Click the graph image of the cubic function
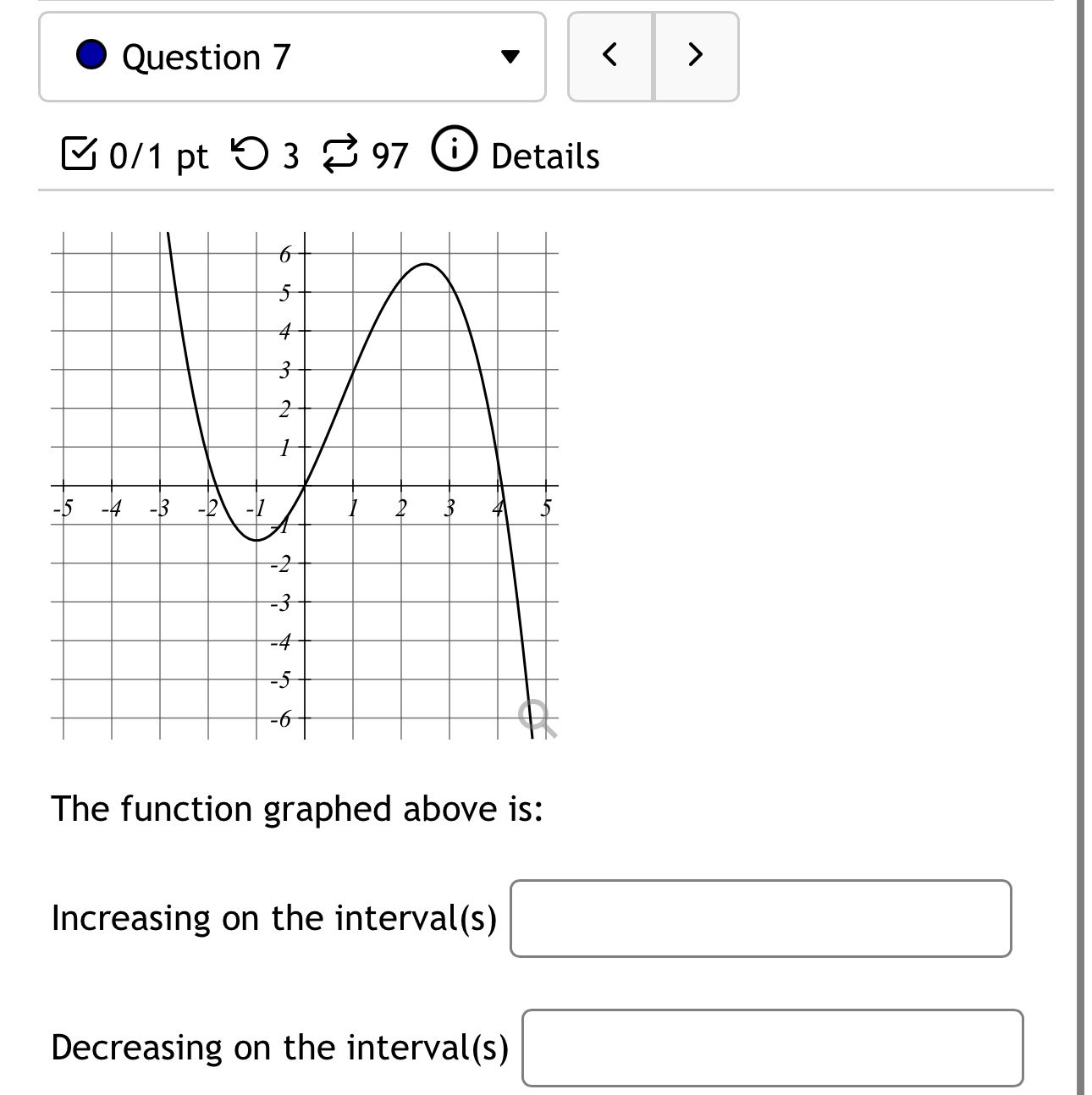The width and height of the screenshot is (1092, 1095). [305, 482]
